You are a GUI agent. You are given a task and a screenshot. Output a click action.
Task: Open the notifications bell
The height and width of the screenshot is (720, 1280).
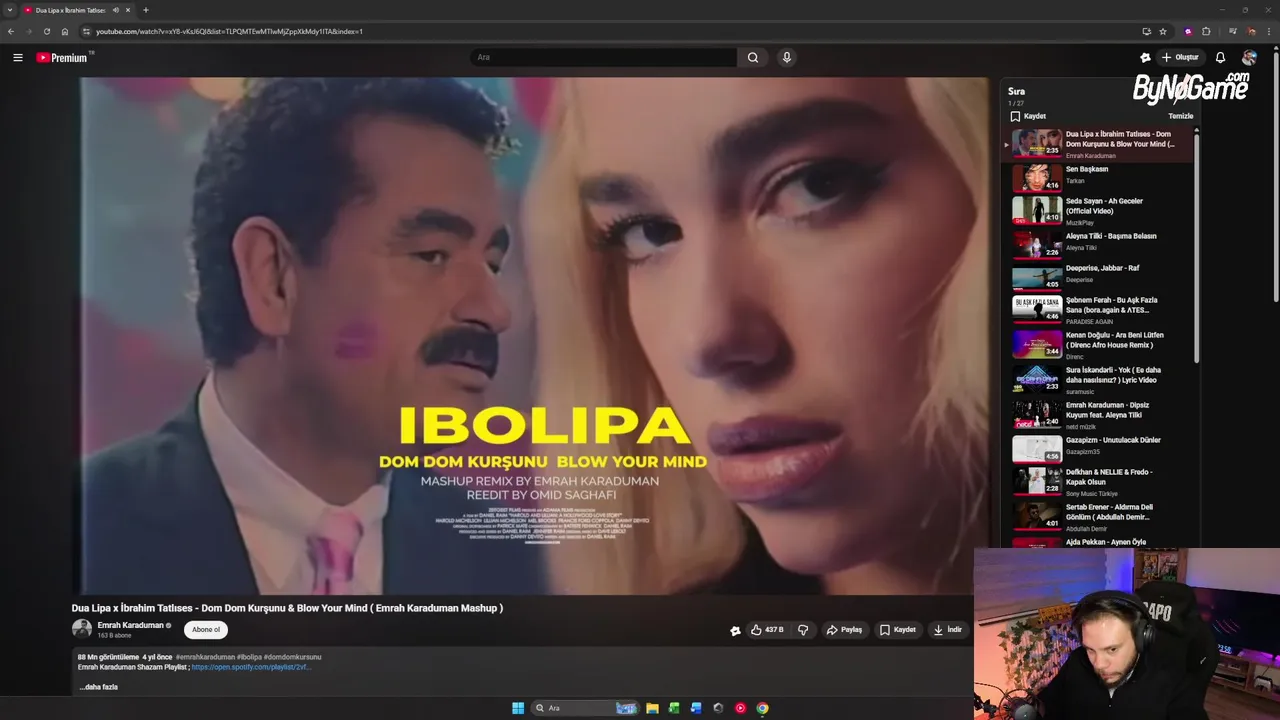[1220, 58]
